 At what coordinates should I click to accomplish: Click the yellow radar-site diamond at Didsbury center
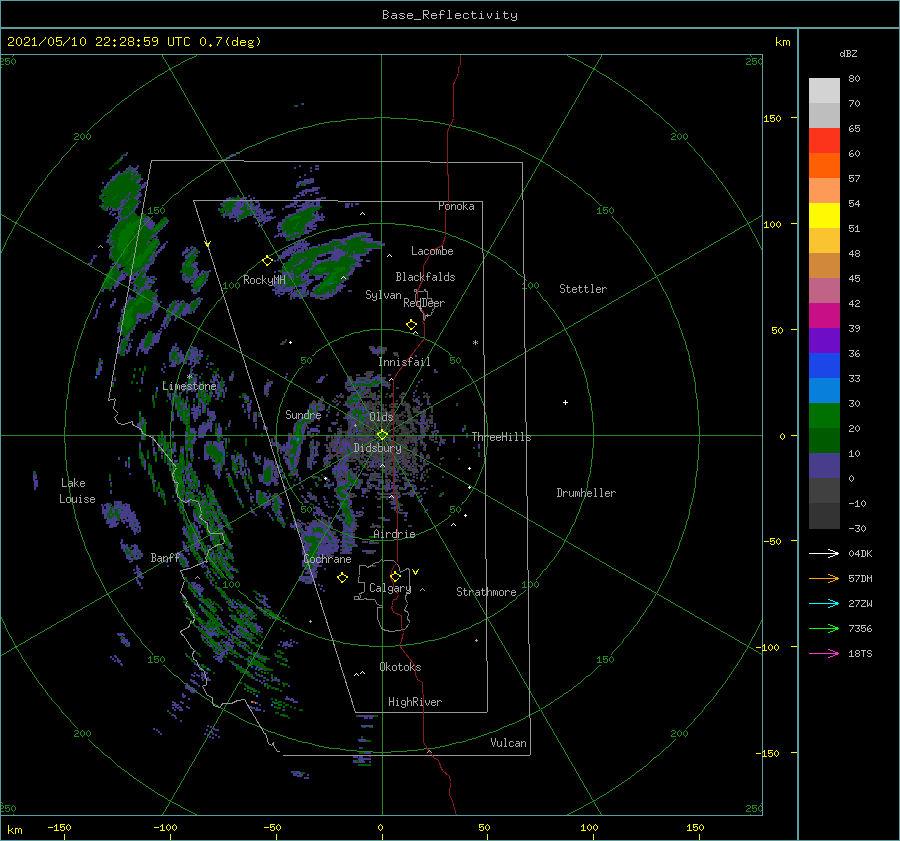[x=382, y=435]
